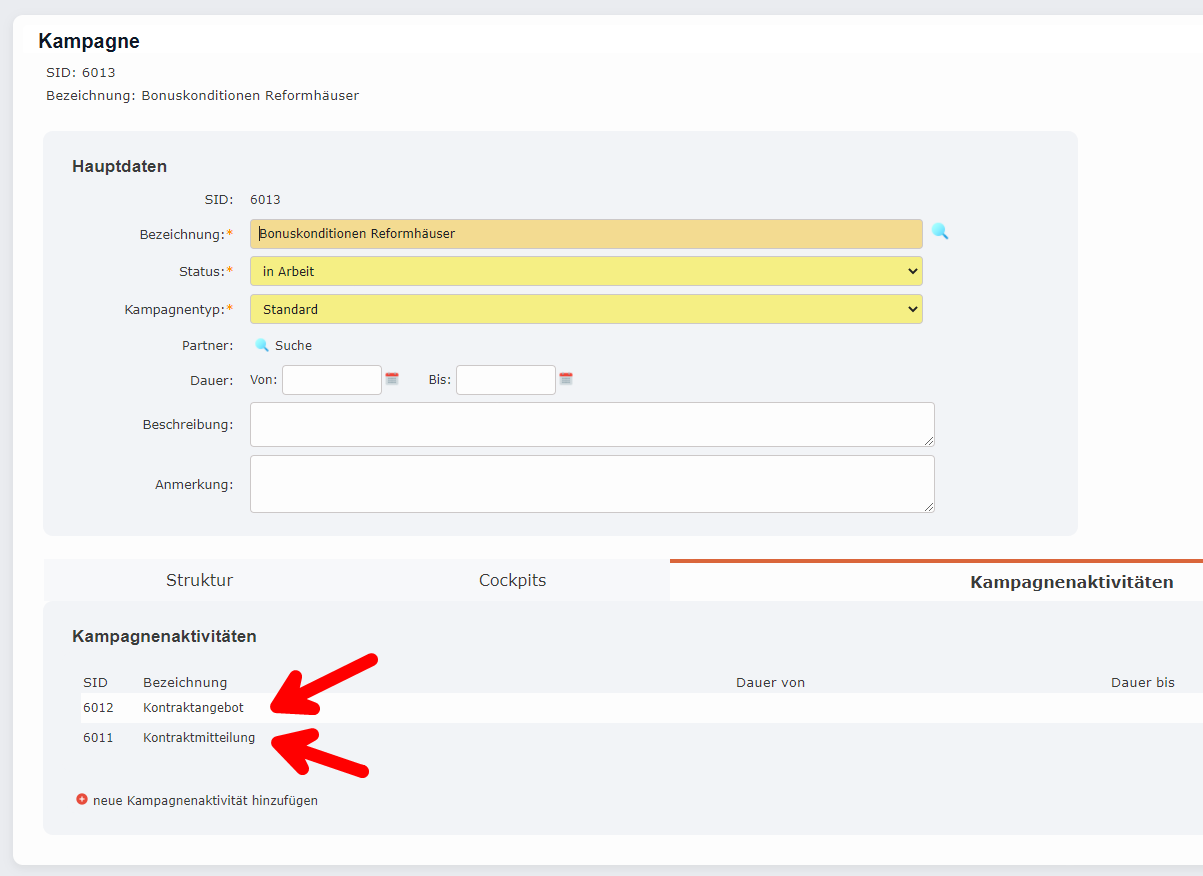Click the Dauer Von date input

(331, 379)
